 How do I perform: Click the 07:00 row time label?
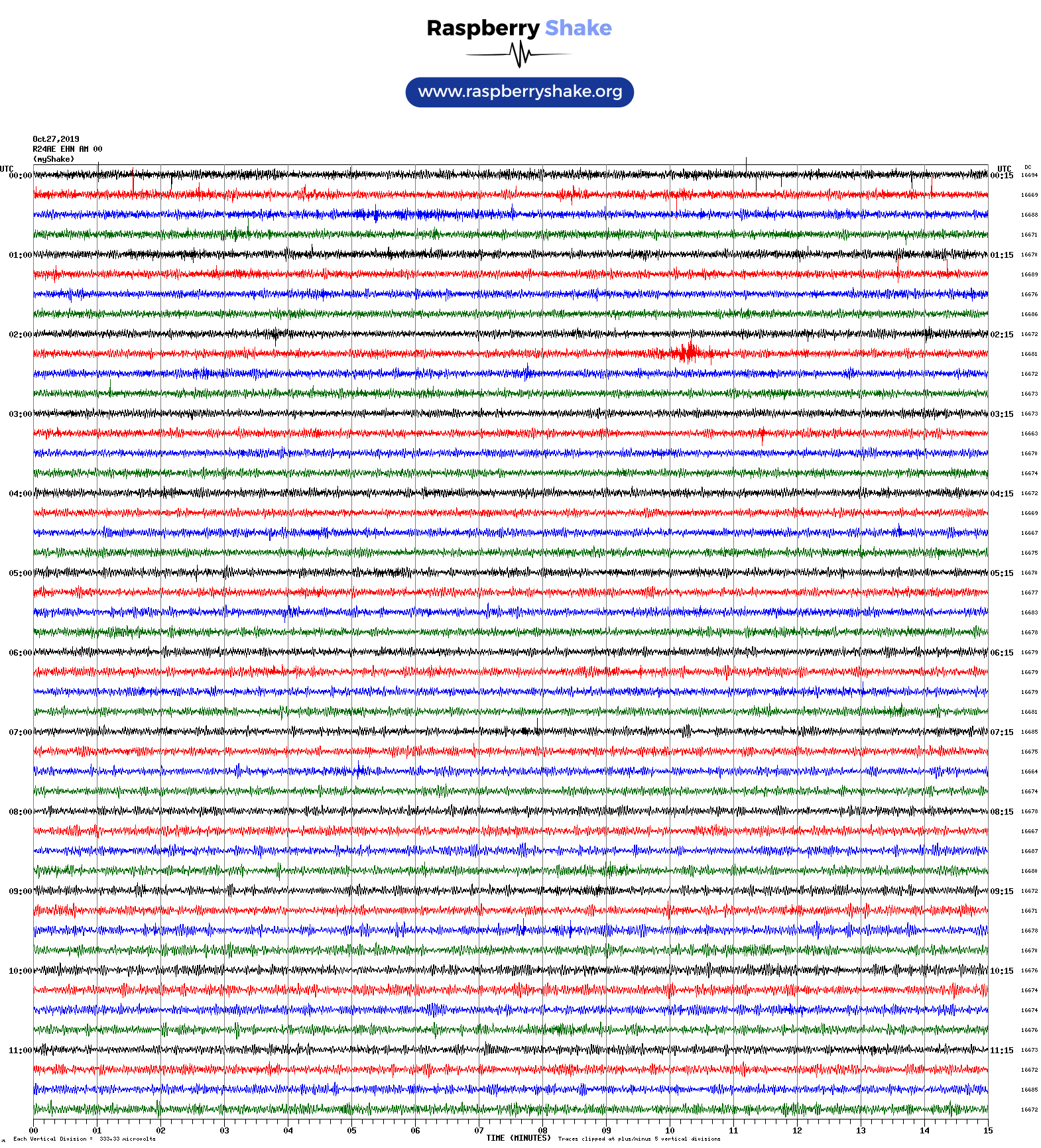20,732
